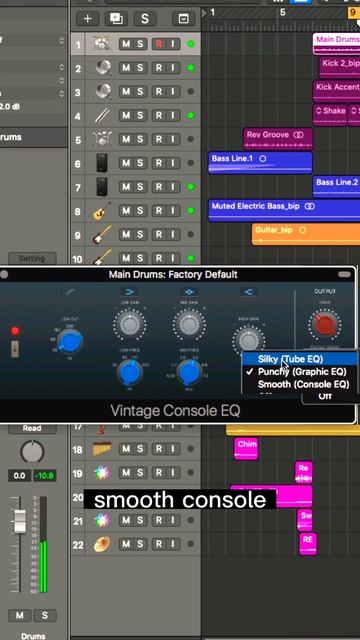Select the Bass Line.1 region
360x640 pixels.
point(260,163)
